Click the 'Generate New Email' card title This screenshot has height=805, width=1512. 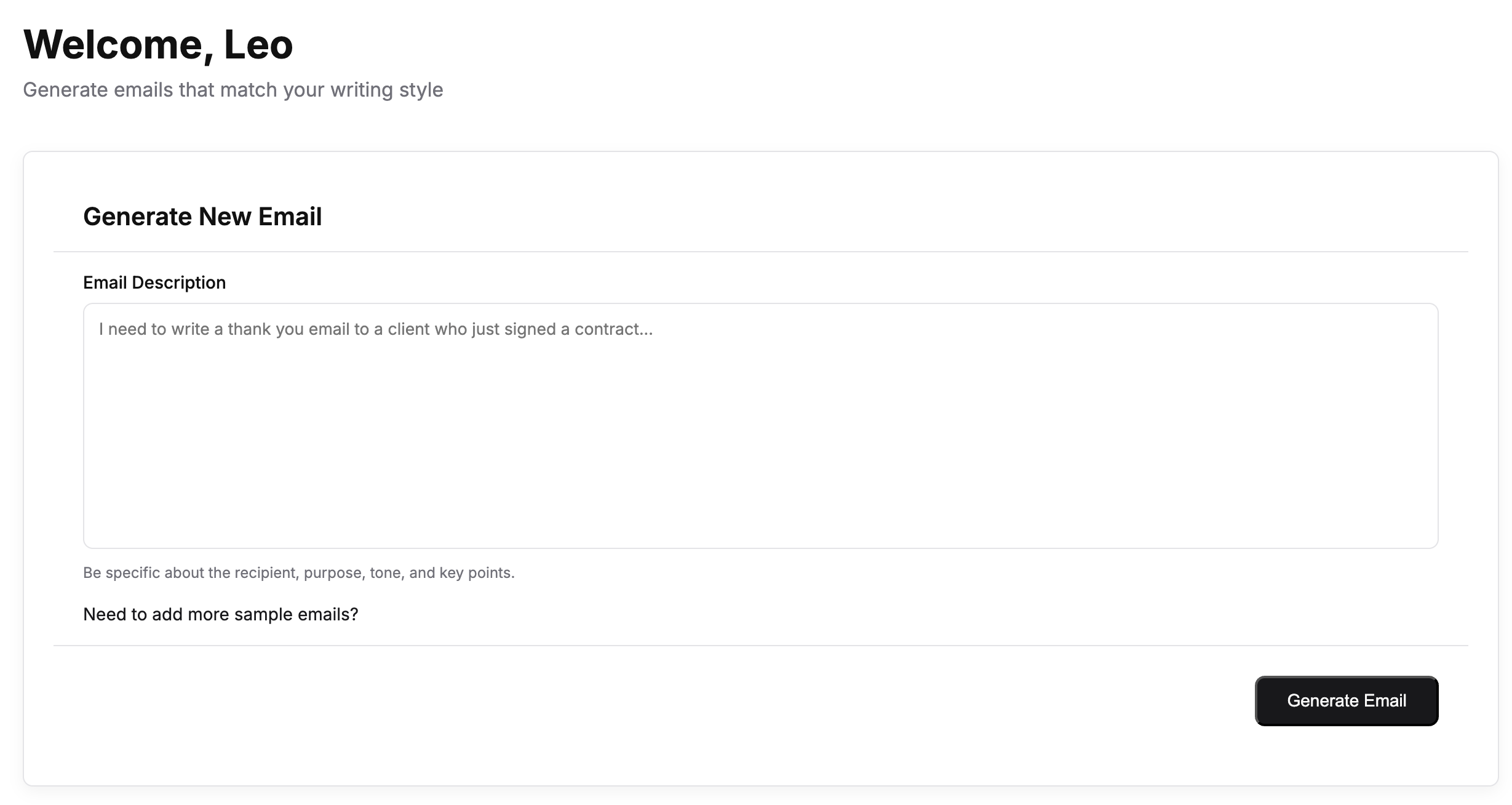pyautogui.click(x=202, y=217)
